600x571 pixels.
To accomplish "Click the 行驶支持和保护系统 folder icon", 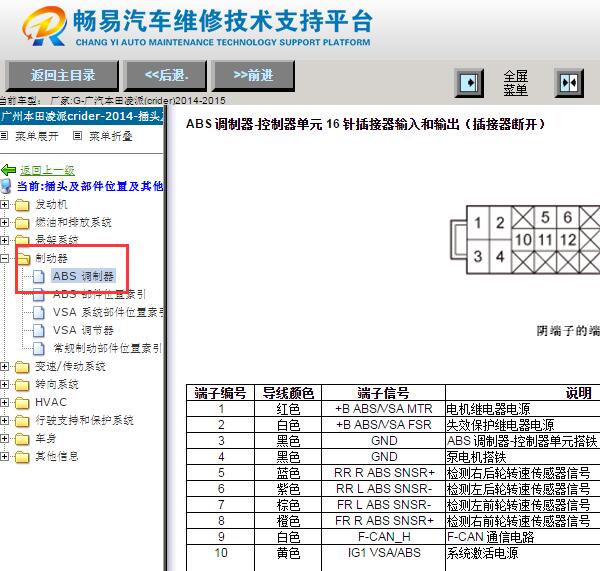I will point(22,420).
